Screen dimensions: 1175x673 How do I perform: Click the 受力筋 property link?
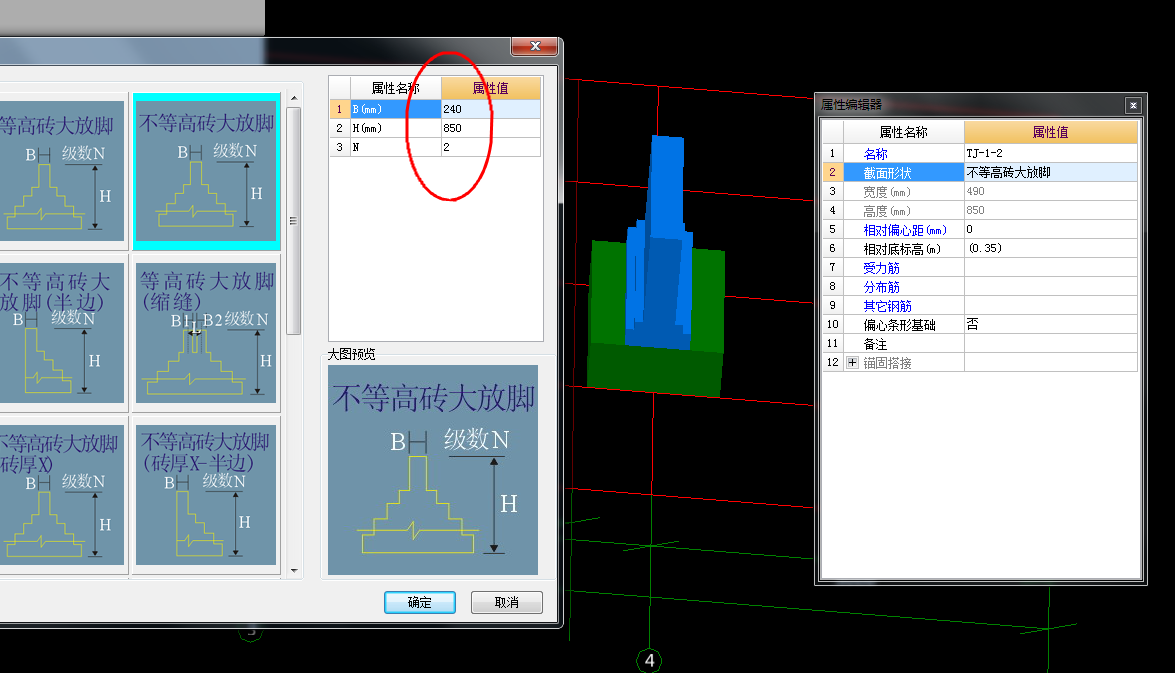click(x=881, y=268)
